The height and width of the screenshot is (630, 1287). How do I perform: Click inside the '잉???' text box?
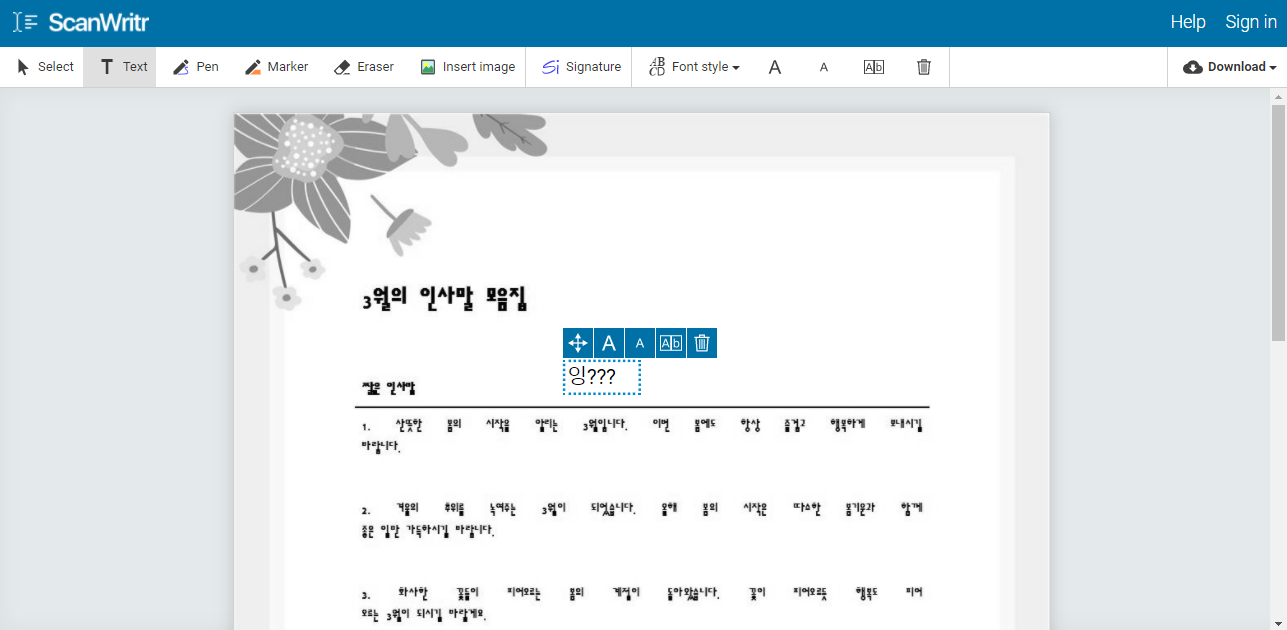[601, 377]
